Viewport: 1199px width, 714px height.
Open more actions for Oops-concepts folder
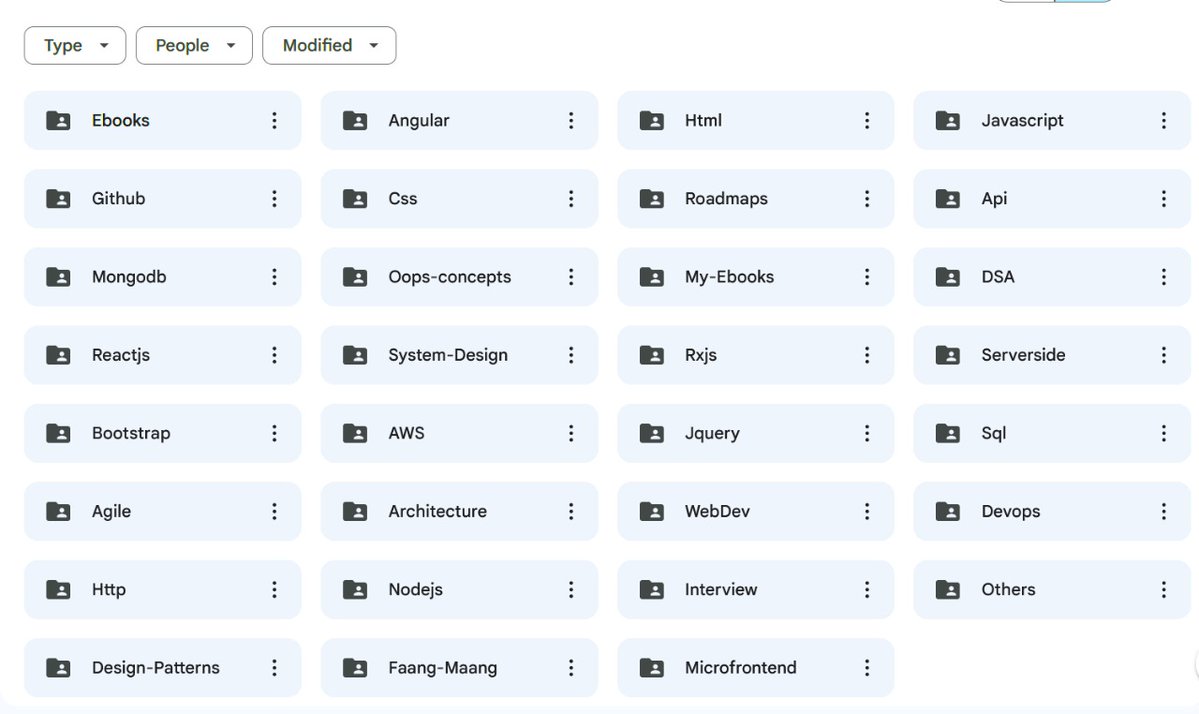(570, 277)
